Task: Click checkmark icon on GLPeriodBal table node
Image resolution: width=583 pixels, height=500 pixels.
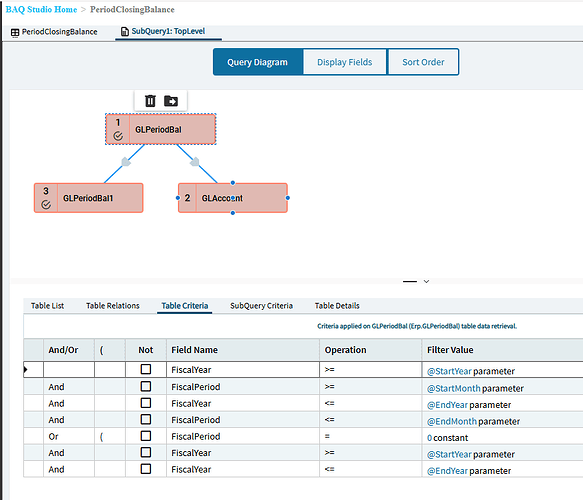Action: (x=118, y=136)
